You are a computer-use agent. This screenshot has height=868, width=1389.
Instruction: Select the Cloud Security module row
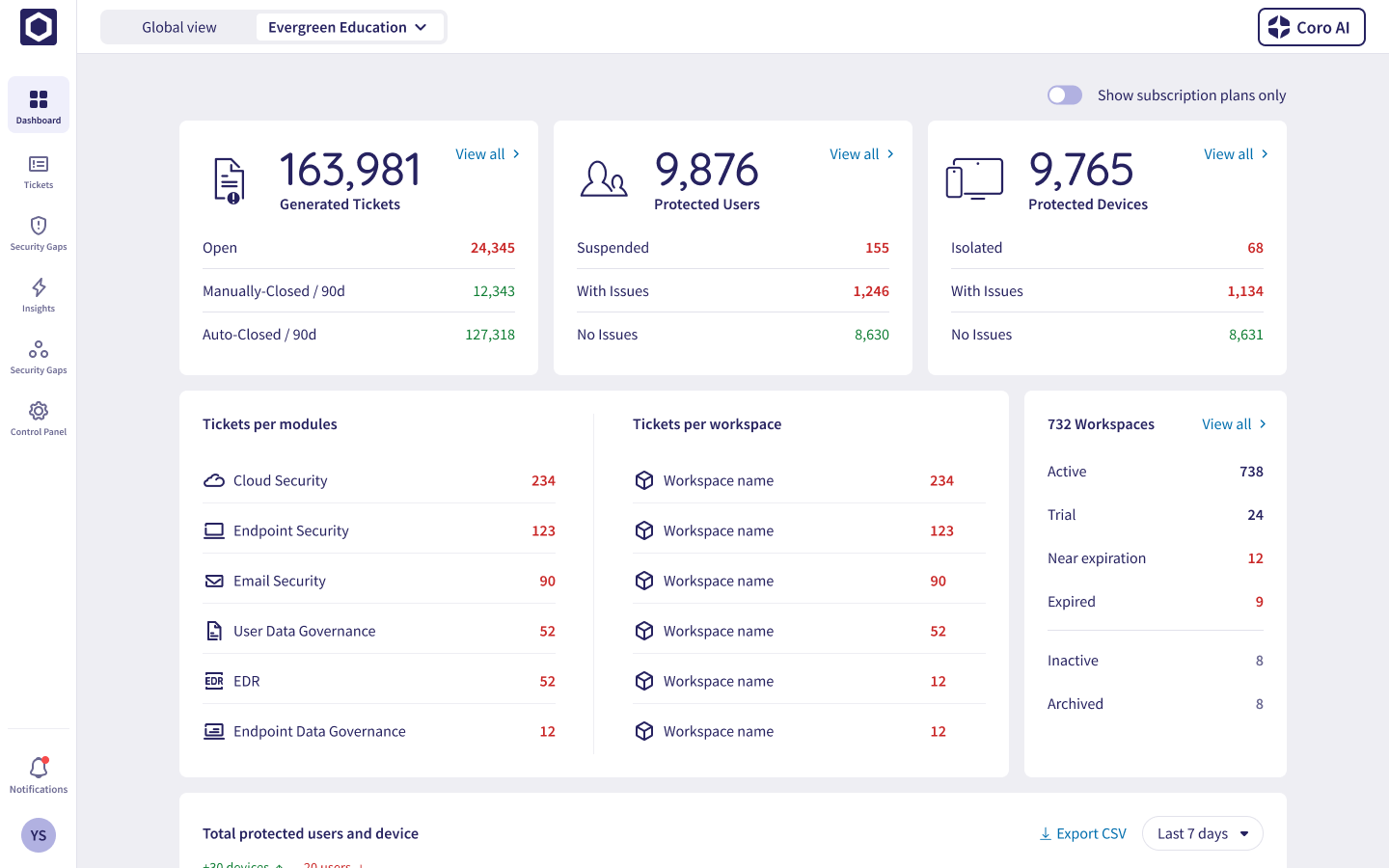coord(378,480)
